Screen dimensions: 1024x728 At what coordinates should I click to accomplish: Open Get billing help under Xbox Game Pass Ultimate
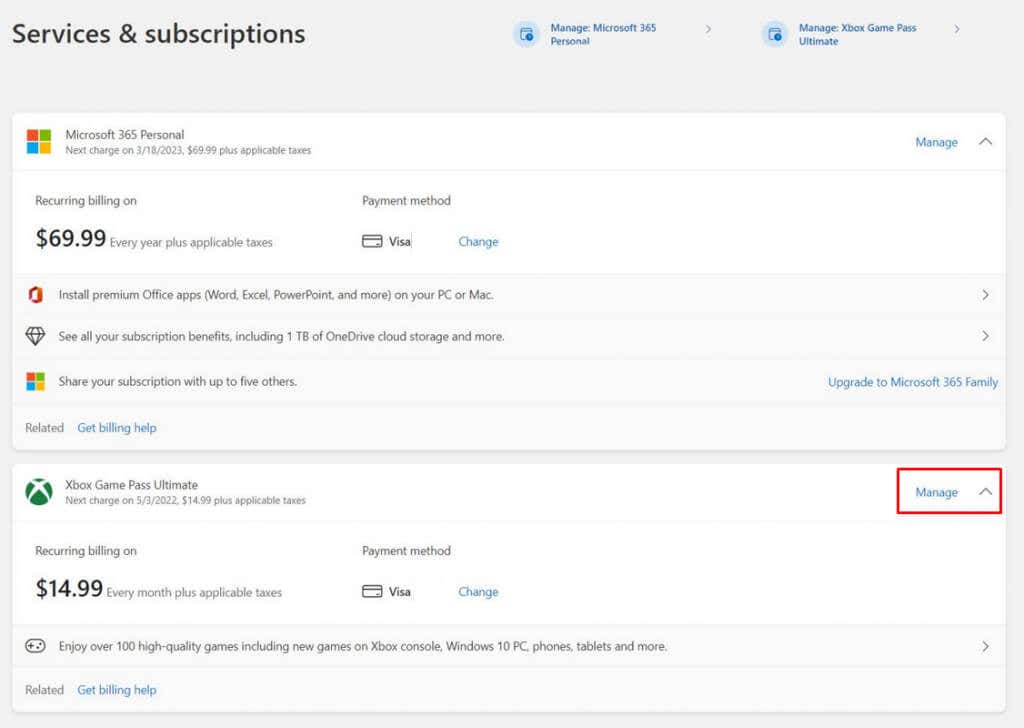pos(117,689)
